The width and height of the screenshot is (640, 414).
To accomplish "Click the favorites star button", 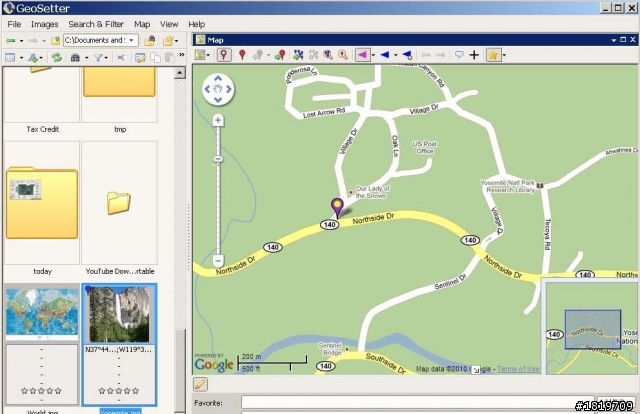I will pyautogui.click(x=493, y=55).
